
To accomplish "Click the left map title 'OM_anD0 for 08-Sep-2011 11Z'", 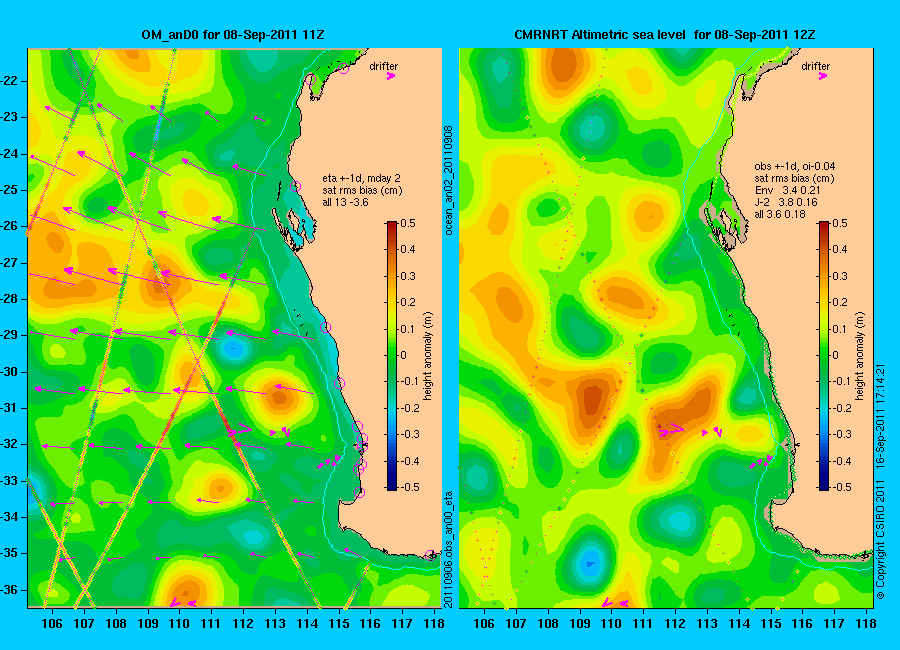I will (x=233, y=35).
